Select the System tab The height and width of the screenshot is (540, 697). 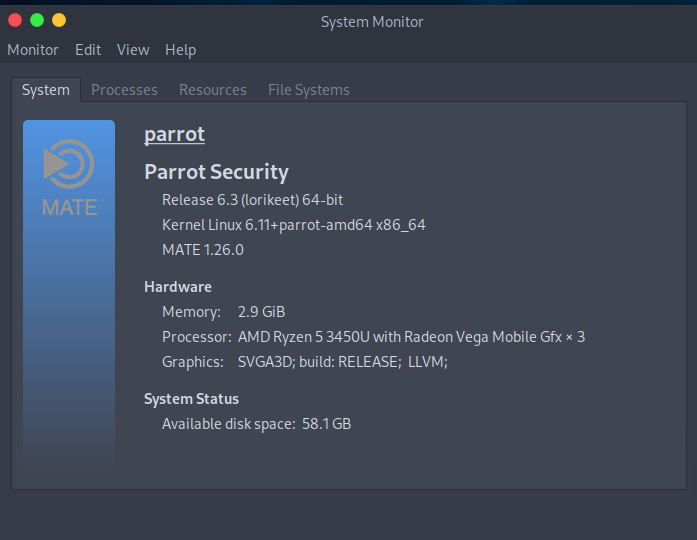(x=46, y=90)
